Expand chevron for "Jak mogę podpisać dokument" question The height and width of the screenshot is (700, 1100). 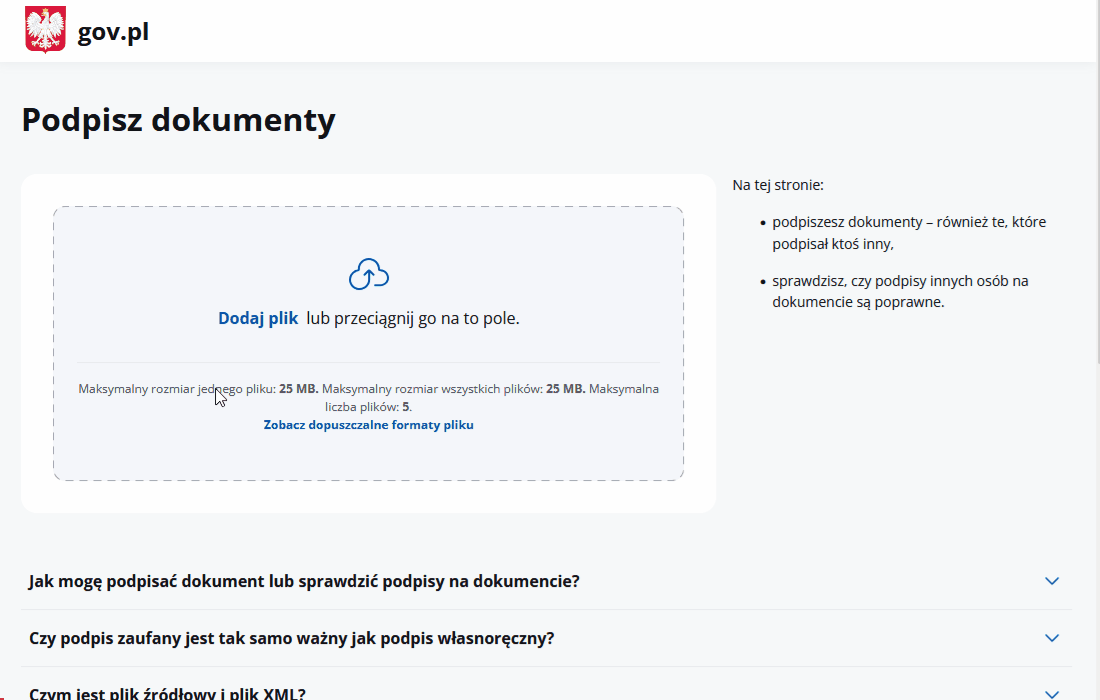[x=1051, y=581]
